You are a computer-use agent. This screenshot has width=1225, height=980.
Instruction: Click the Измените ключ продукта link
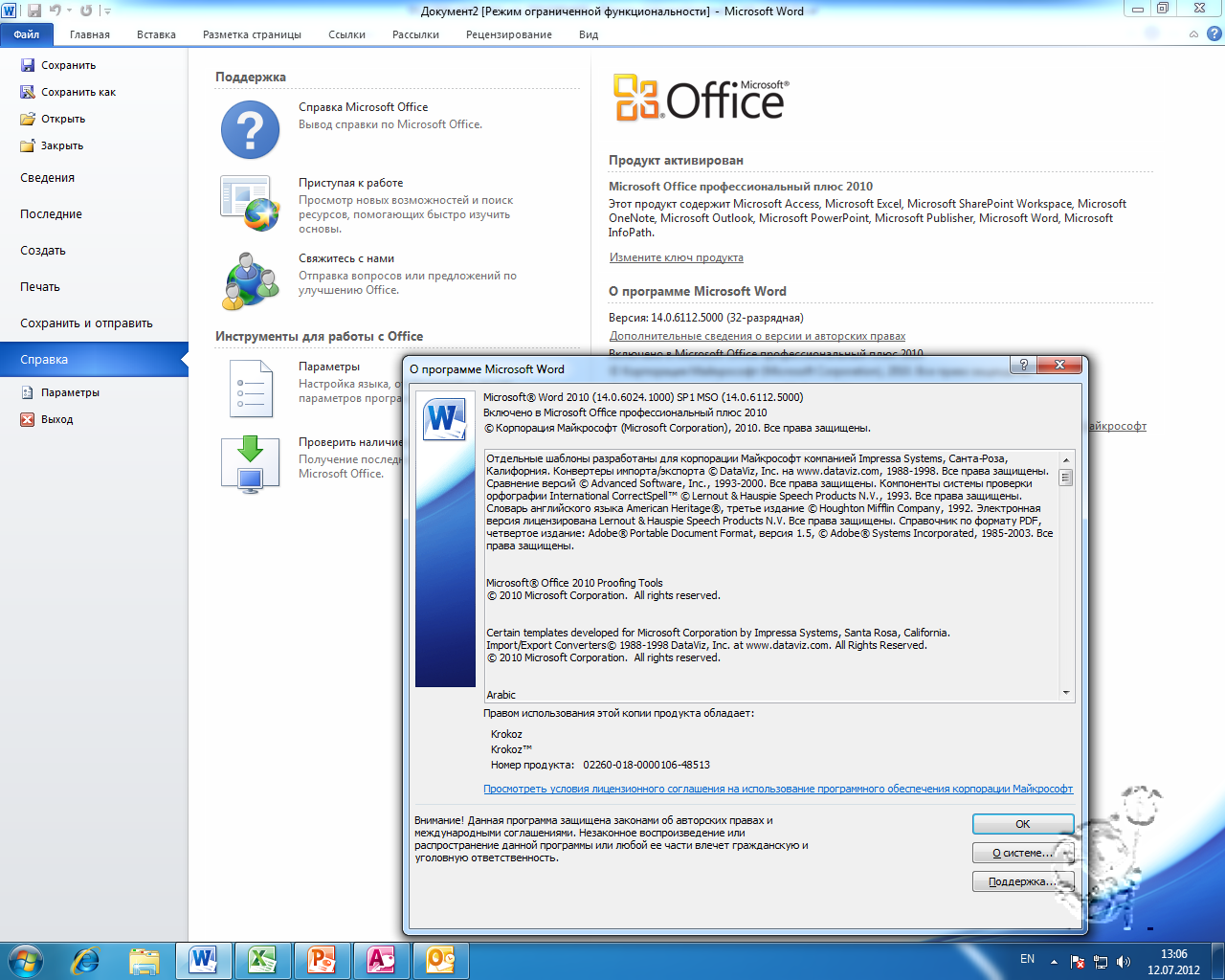pyautogui.click(x=676, y=257)
